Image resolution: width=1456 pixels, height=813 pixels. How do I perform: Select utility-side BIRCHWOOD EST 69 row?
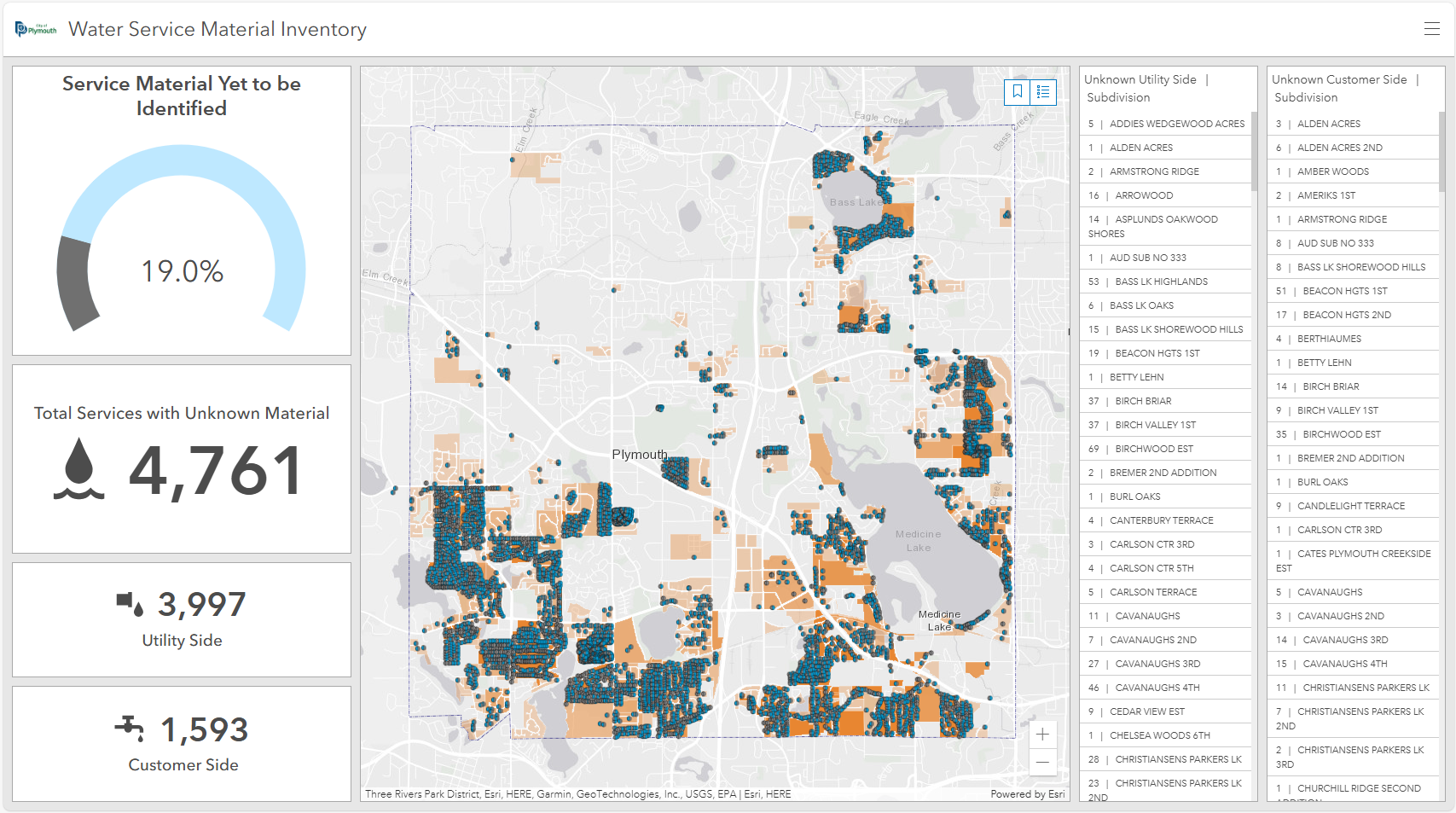pos(1165,449)
